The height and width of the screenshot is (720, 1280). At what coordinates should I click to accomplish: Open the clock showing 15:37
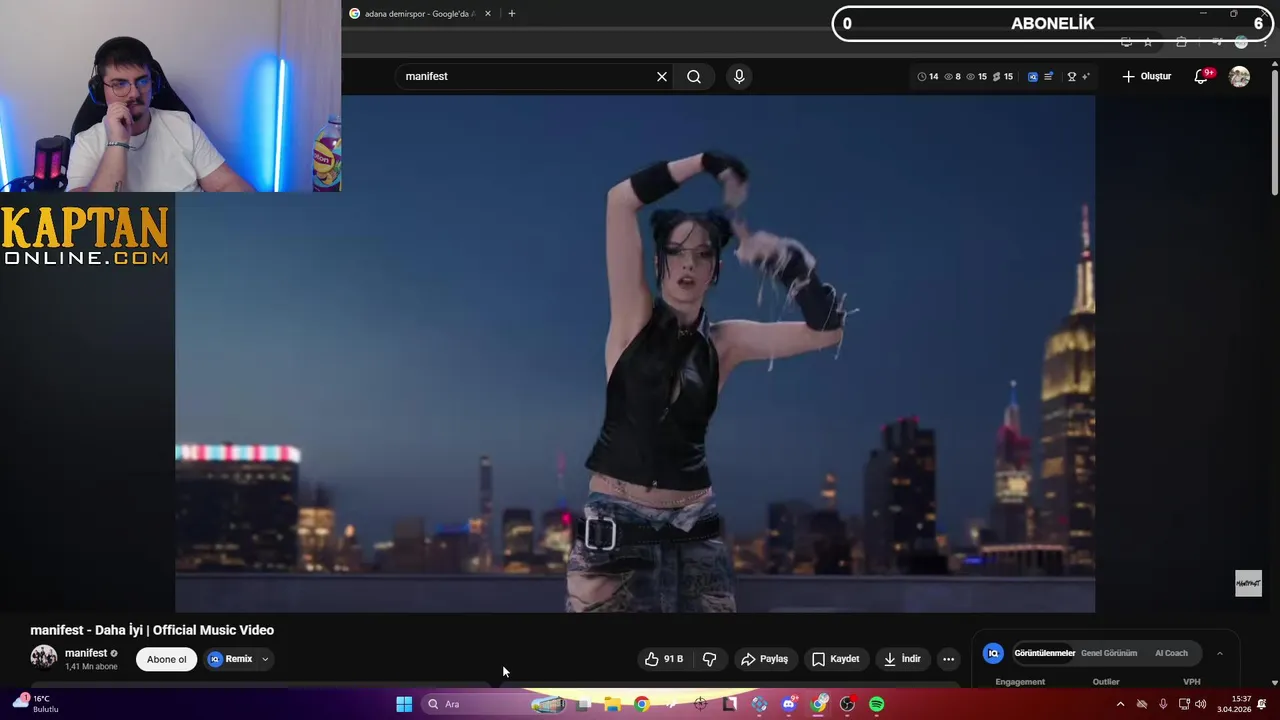point(1234,704)
